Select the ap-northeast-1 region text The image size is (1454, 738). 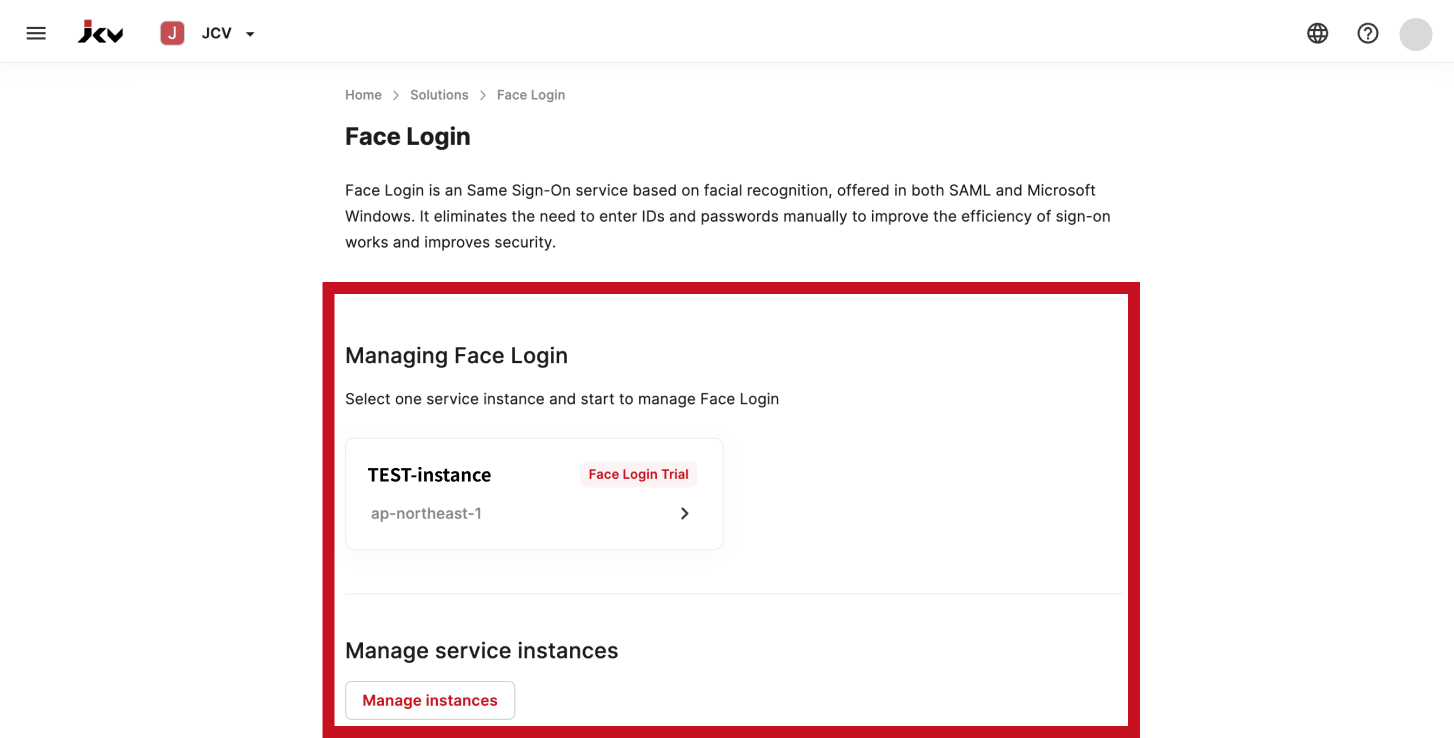(426, 513)
